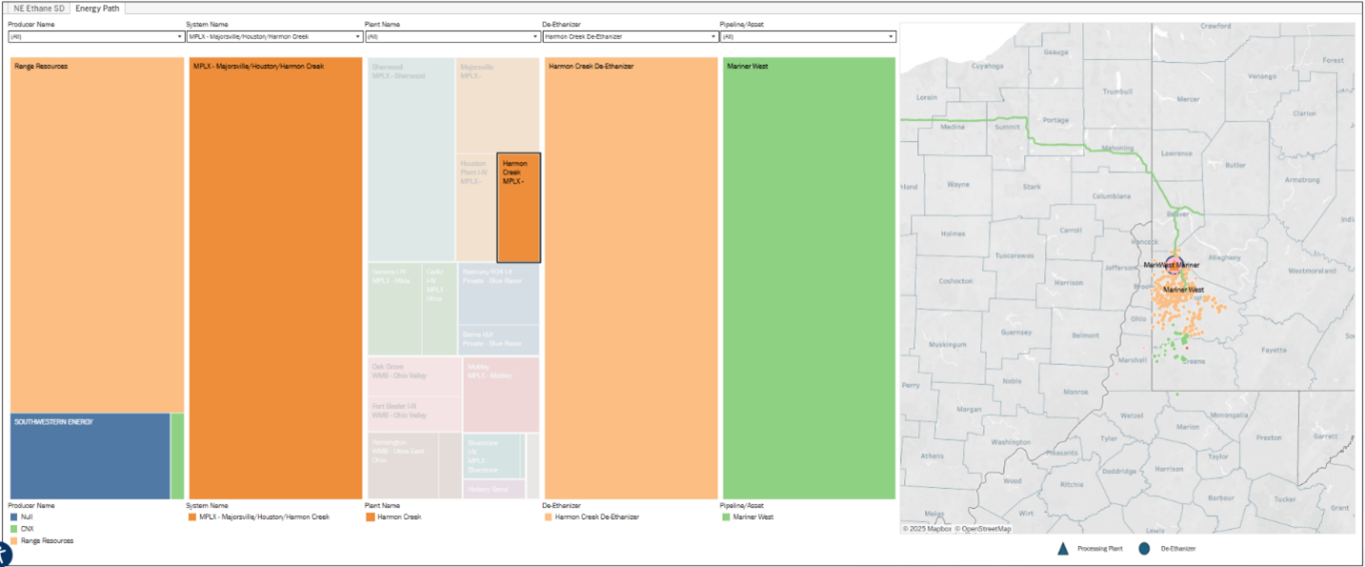Screen dimensions: 1365x567
Task: Select the Energy Path tab
Action: pyautogui.click(x=97, y=8)
